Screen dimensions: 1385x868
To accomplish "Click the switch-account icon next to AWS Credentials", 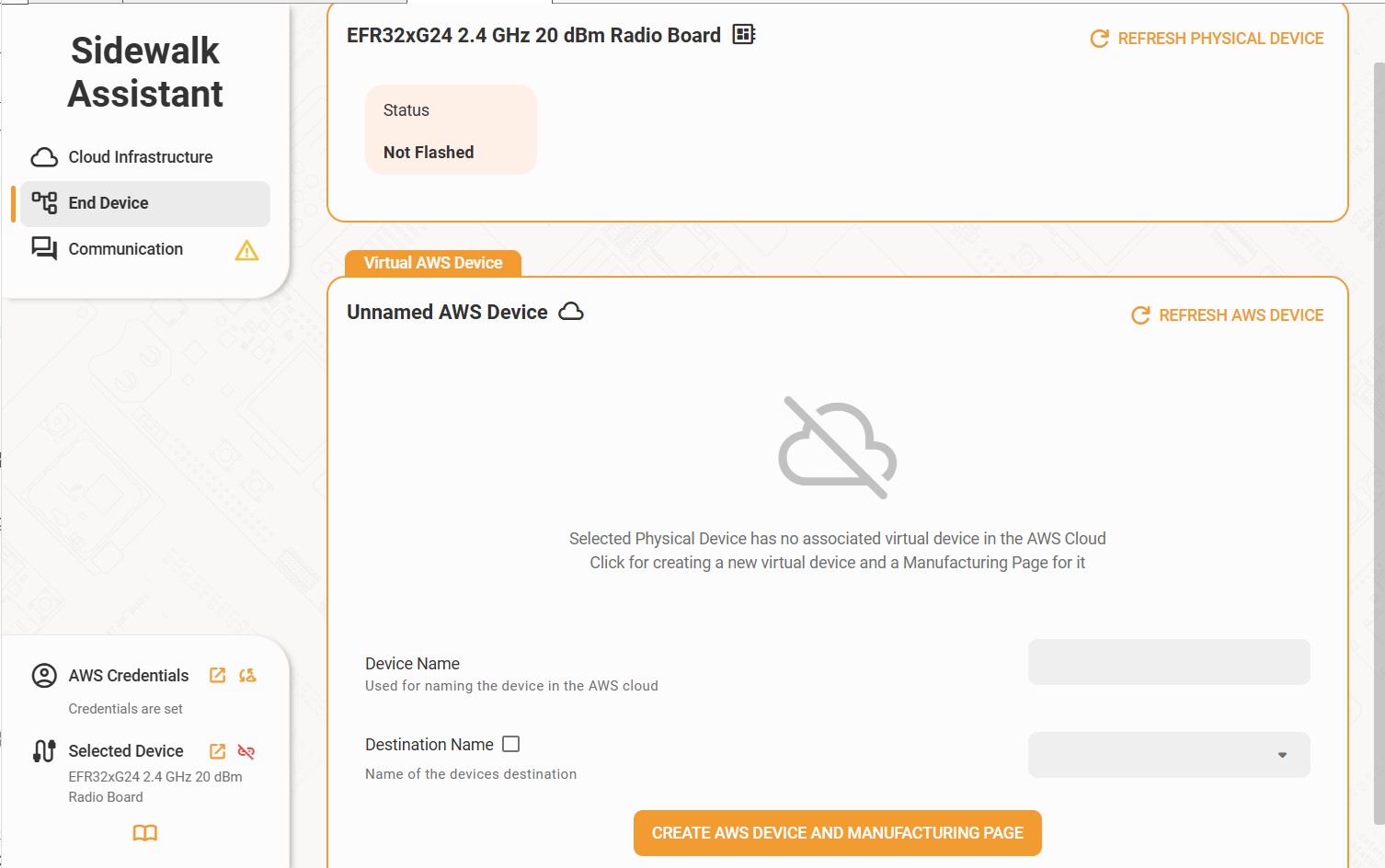I will point(247,676).
